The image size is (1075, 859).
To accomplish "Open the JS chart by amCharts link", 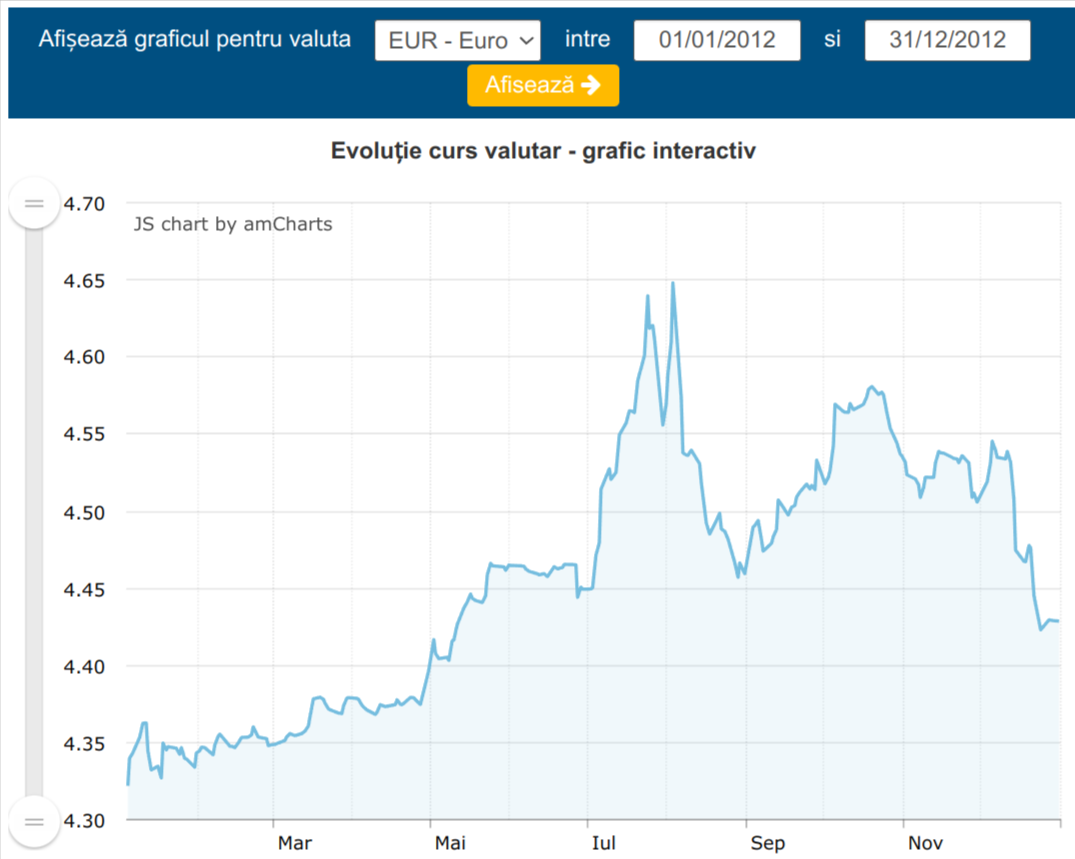I will click(x=233, y=224).
